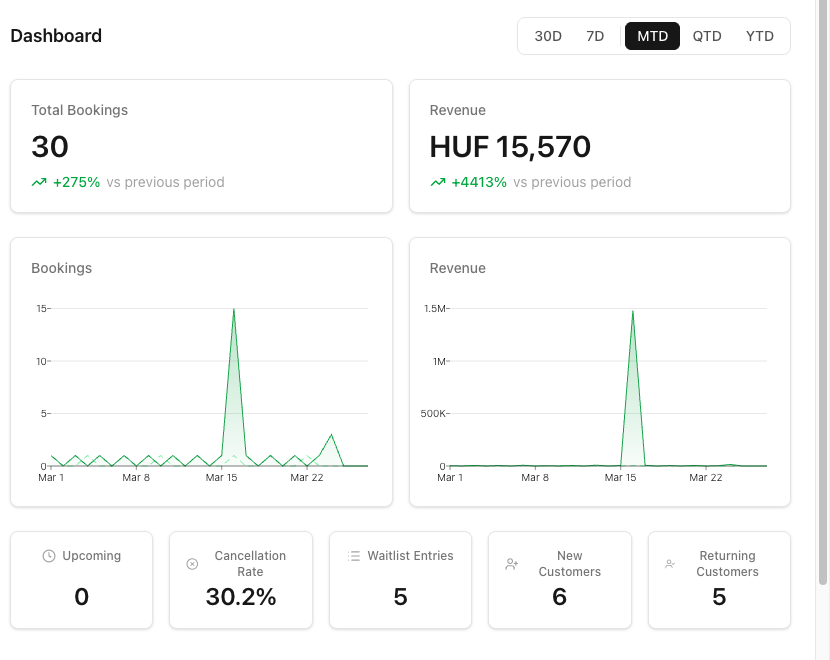Viewport: 830px width, 660px height.
Task: Click the Total Bookings trend-up arrow icon
Action: pyautogui.click(x=39, y=183)
